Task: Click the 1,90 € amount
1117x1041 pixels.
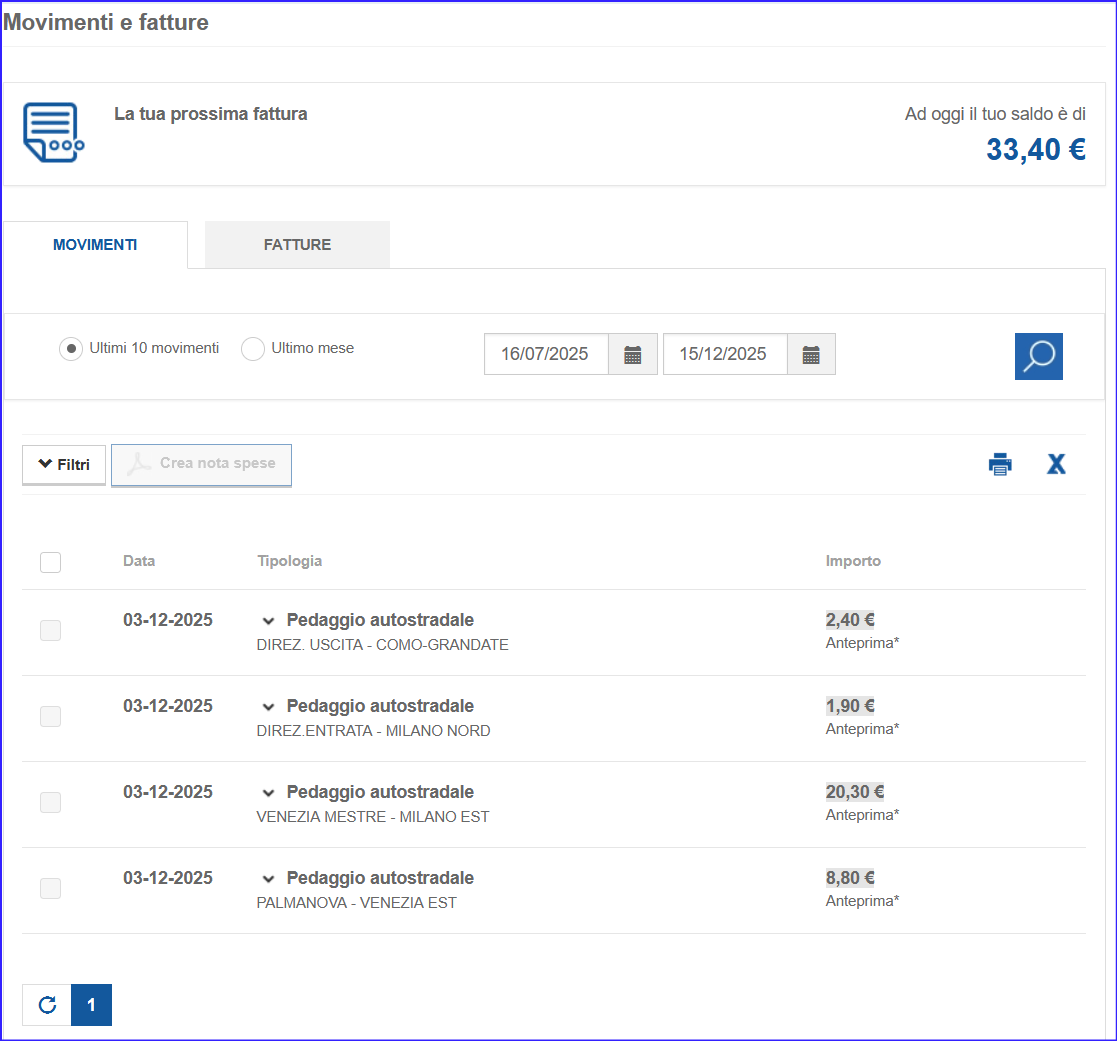Action: [850, 706]
